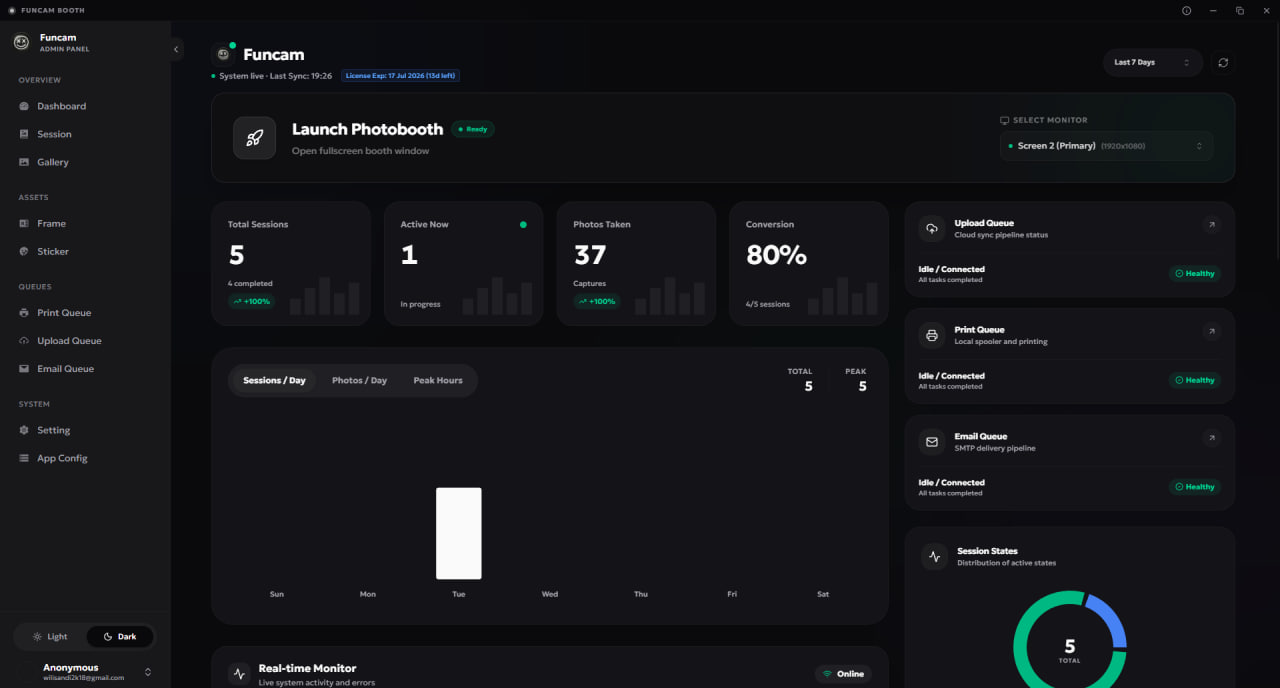Switch to the Photos / Day tab
Image resolution: width=1280 pixels, height=688 pixels.
[359, 381]
